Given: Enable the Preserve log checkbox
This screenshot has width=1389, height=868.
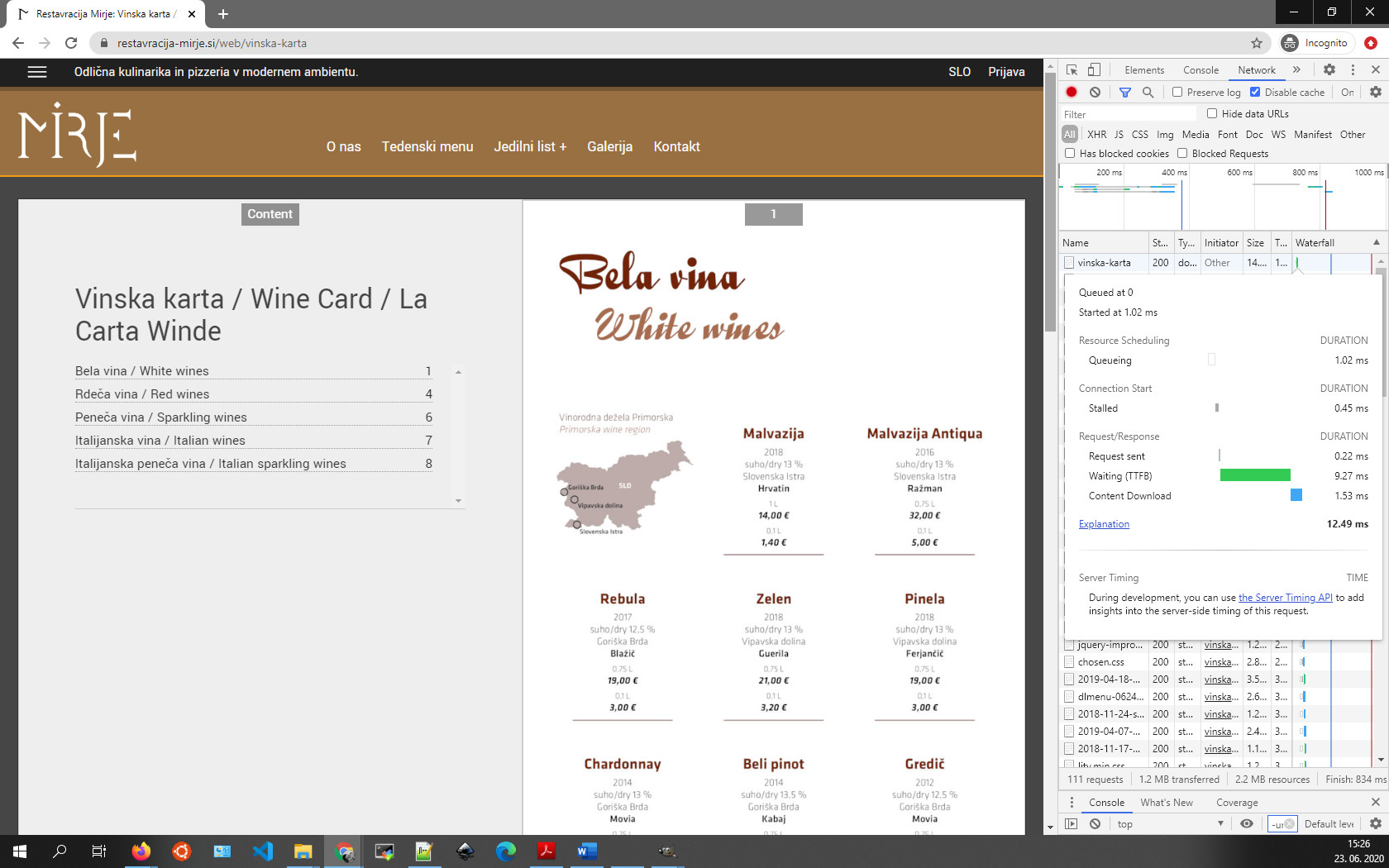Looking at the screenshot, I should 1177,93.
